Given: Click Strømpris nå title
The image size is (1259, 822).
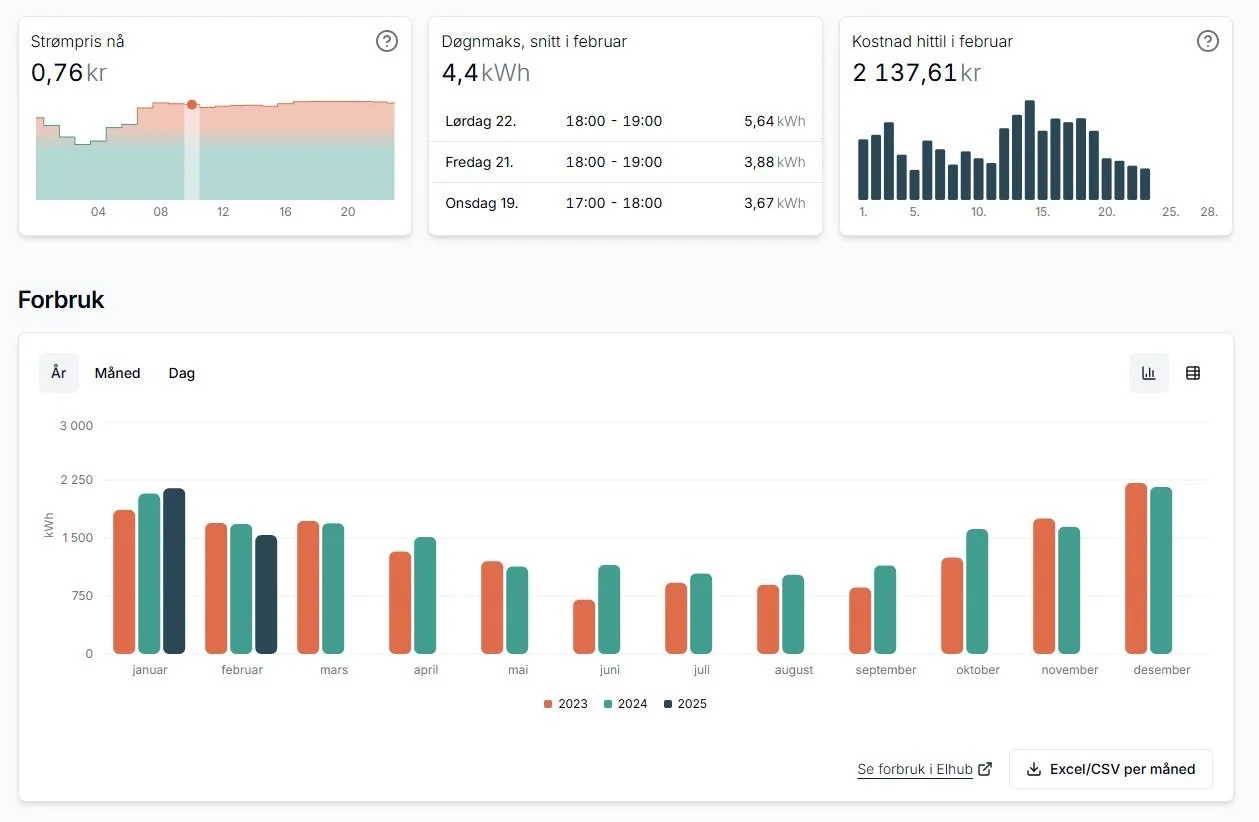Looking at the screenshot, I should (78, 41).
